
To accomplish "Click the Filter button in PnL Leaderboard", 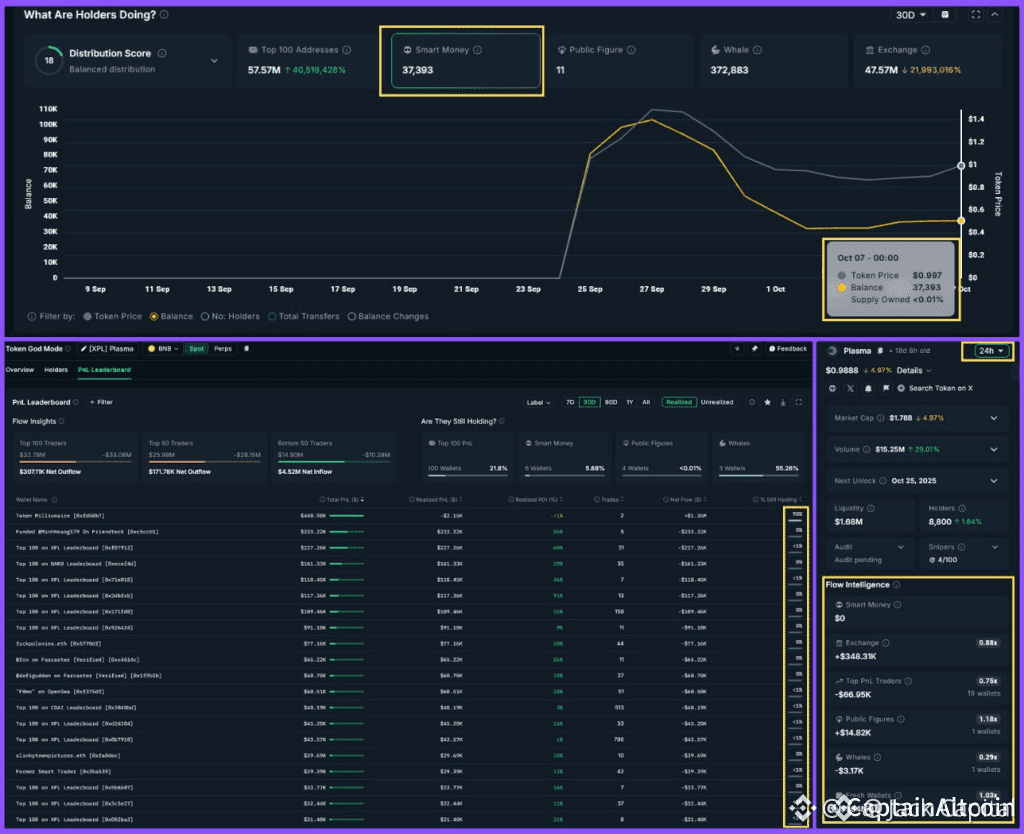I will (x=101, y=402).
